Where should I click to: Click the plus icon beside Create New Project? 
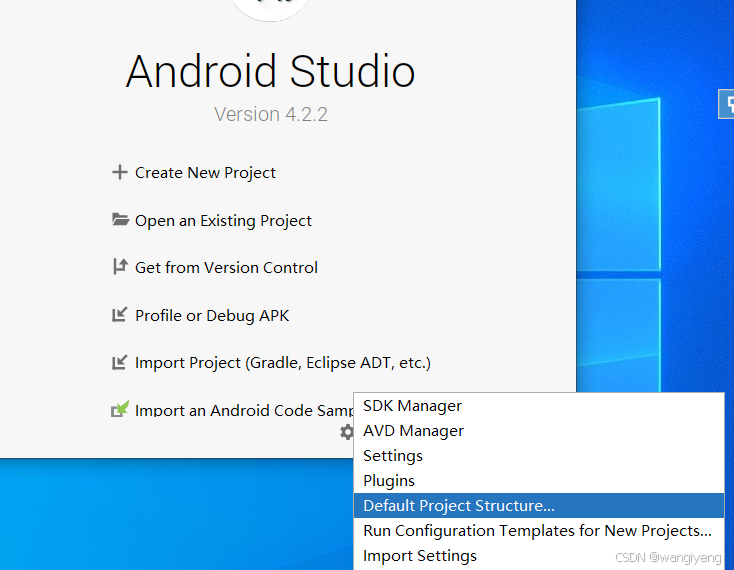[x=120, y=172]
